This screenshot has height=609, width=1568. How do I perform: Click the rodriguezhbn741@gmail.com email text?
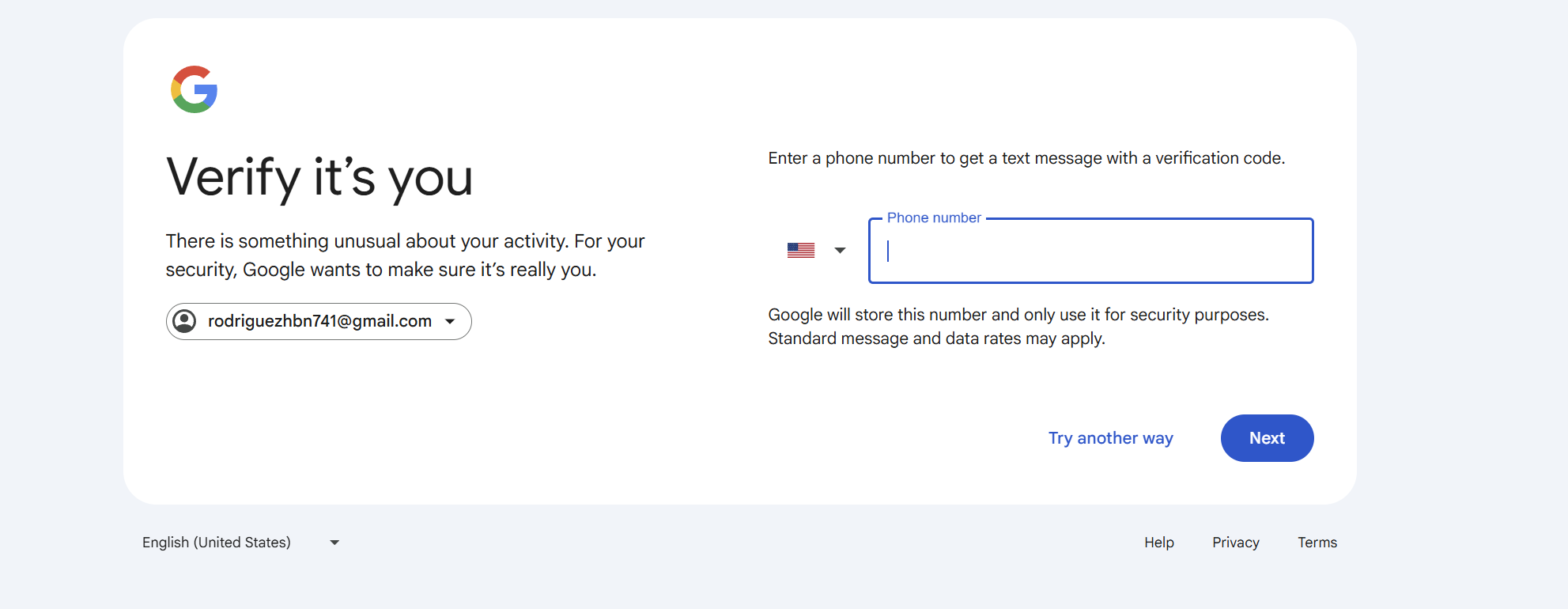click(319, 321)
